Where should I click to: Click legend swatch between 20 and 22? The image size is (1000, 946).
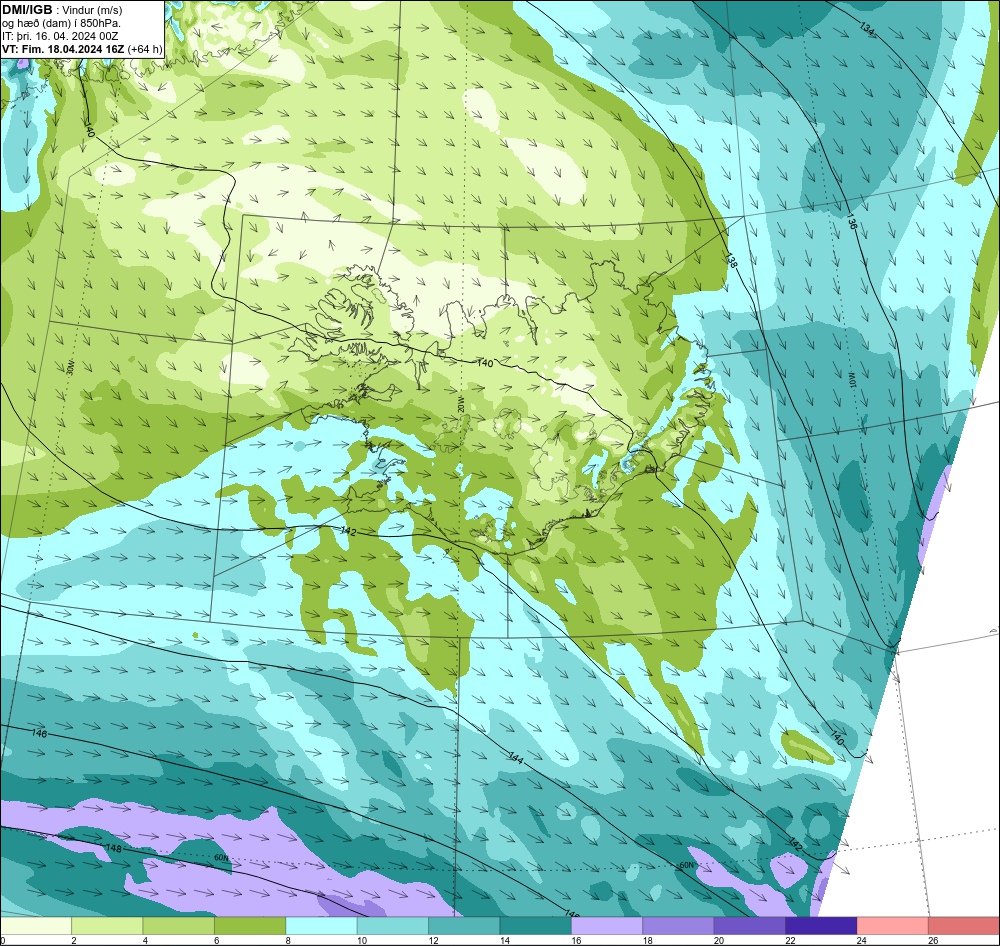coord(750,926)
